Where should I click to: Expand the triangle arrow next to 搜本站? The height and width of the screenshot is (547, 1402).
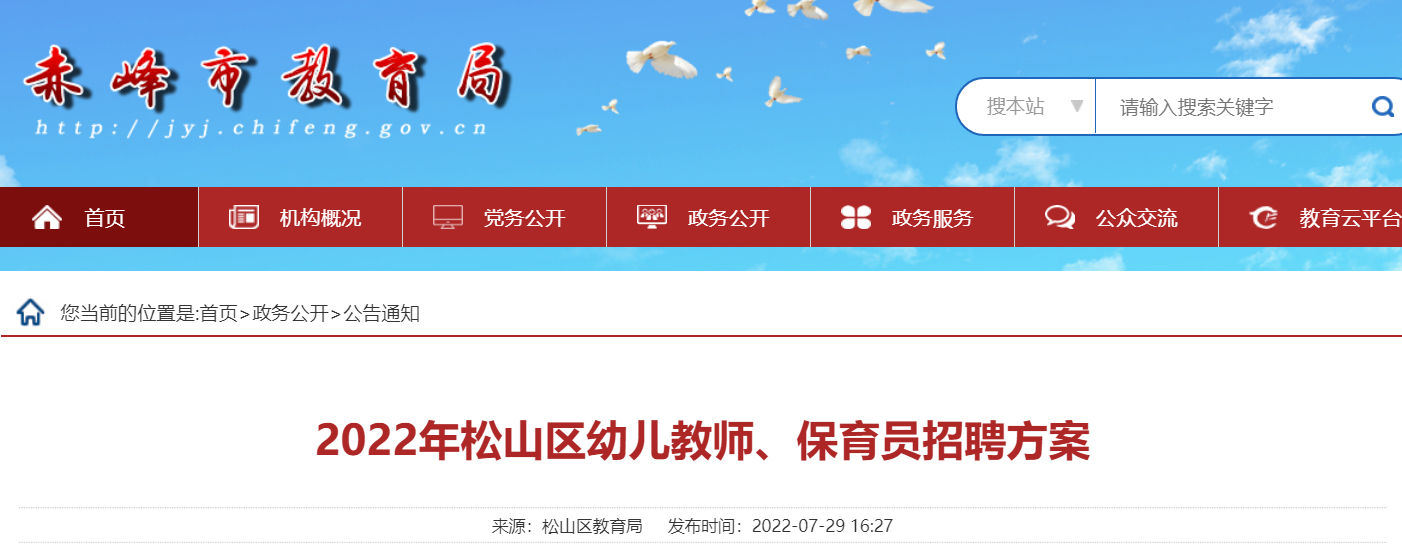click(x=1077, y=106)
